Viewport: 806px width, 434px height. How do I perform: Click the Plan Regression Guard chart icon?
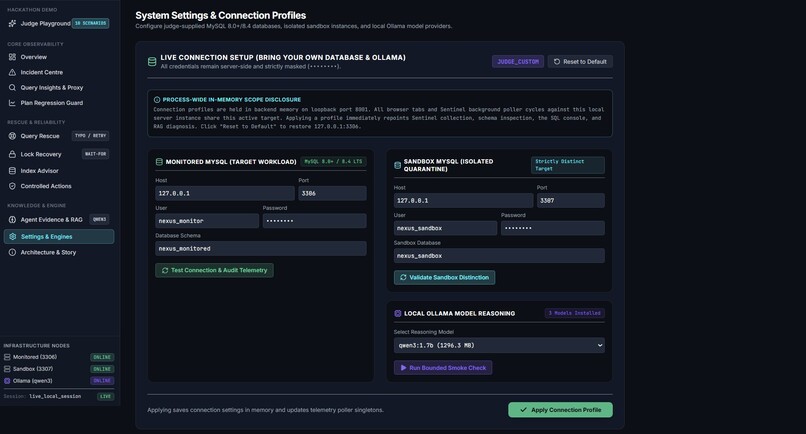click(12, 103)
